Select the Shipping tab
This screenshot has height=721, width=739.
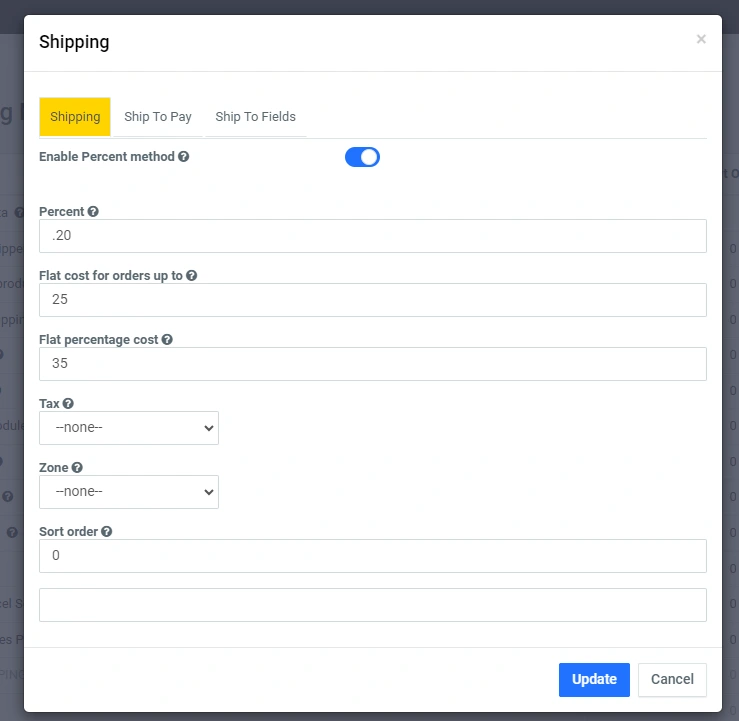[75, 117]
